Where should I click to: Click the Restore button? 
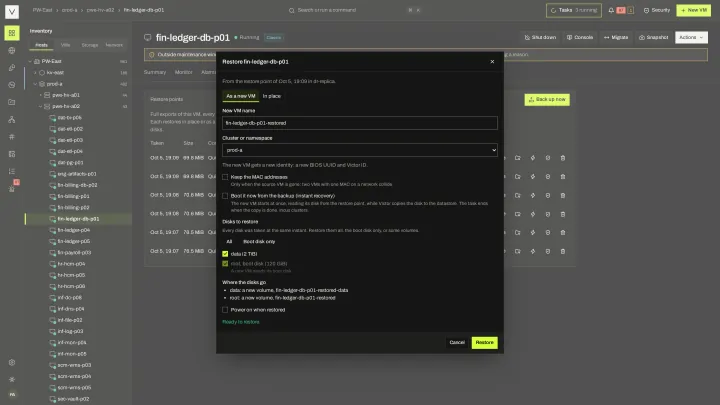[484, 343]
